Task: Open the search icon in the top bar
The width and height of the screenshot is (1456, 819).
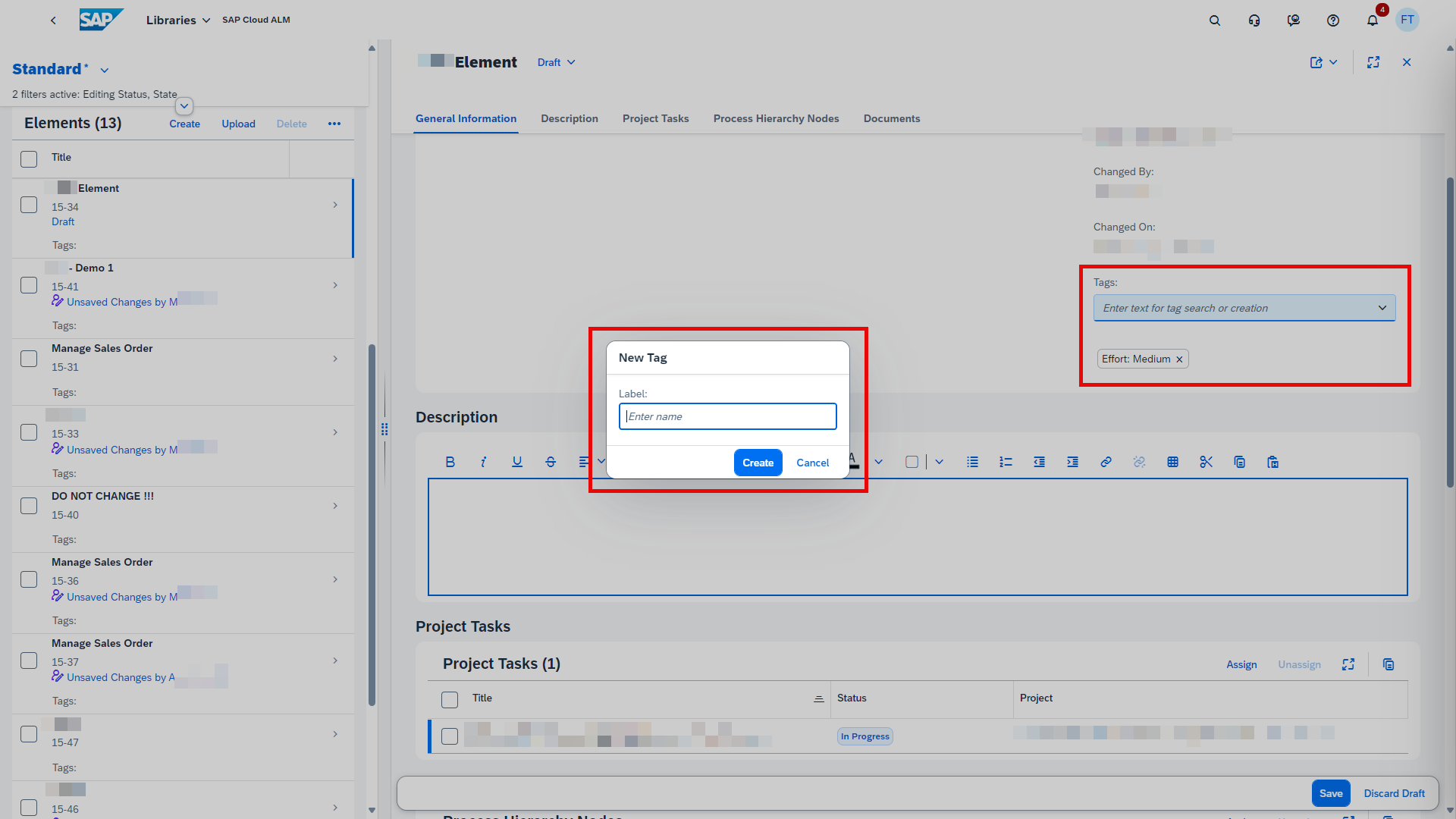Action: click(x=1215, y=20)
